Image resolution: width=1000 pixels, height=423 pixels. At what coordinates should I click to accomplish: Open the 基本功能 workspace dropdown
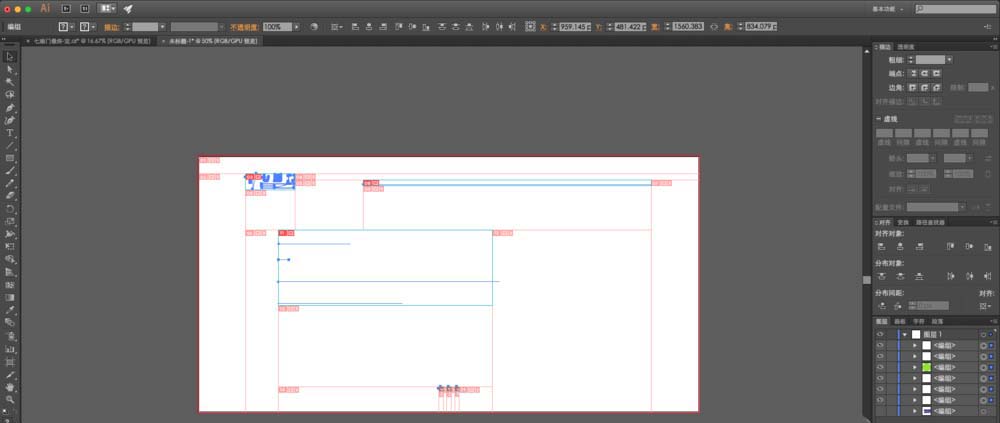click(x=928, y=8)
